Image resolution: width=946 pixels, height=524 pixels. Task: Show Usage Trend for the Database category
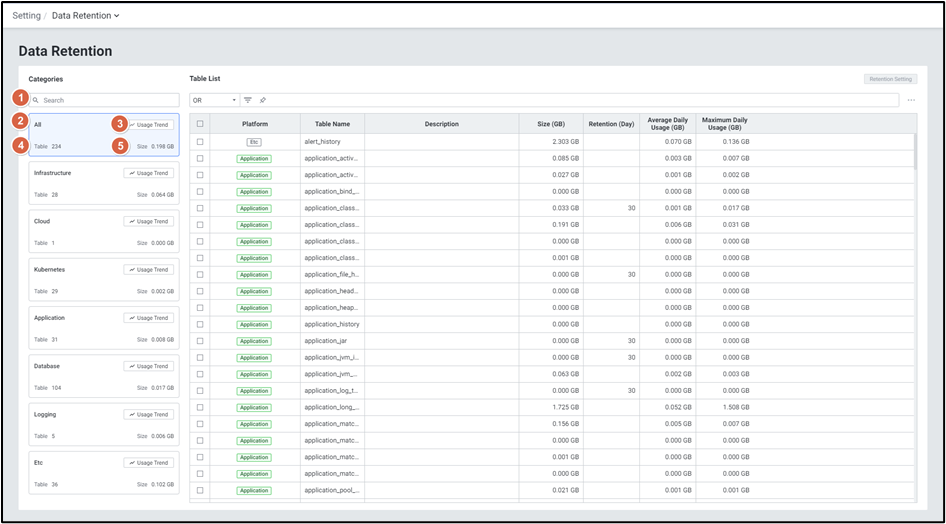tap(149, 366)
